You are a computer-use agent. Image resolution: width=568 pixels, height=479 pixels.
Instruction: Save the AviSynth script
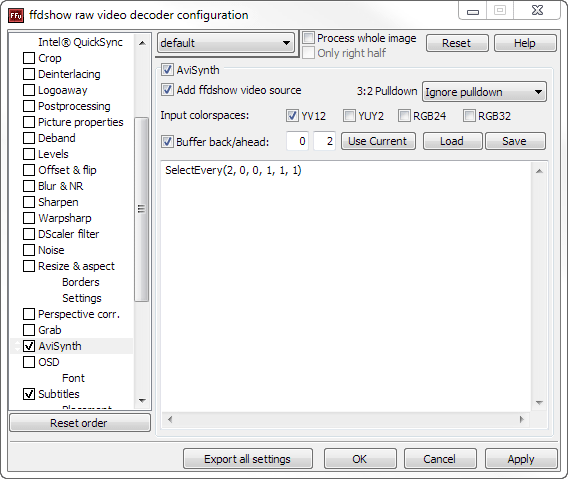coord(515,141)
